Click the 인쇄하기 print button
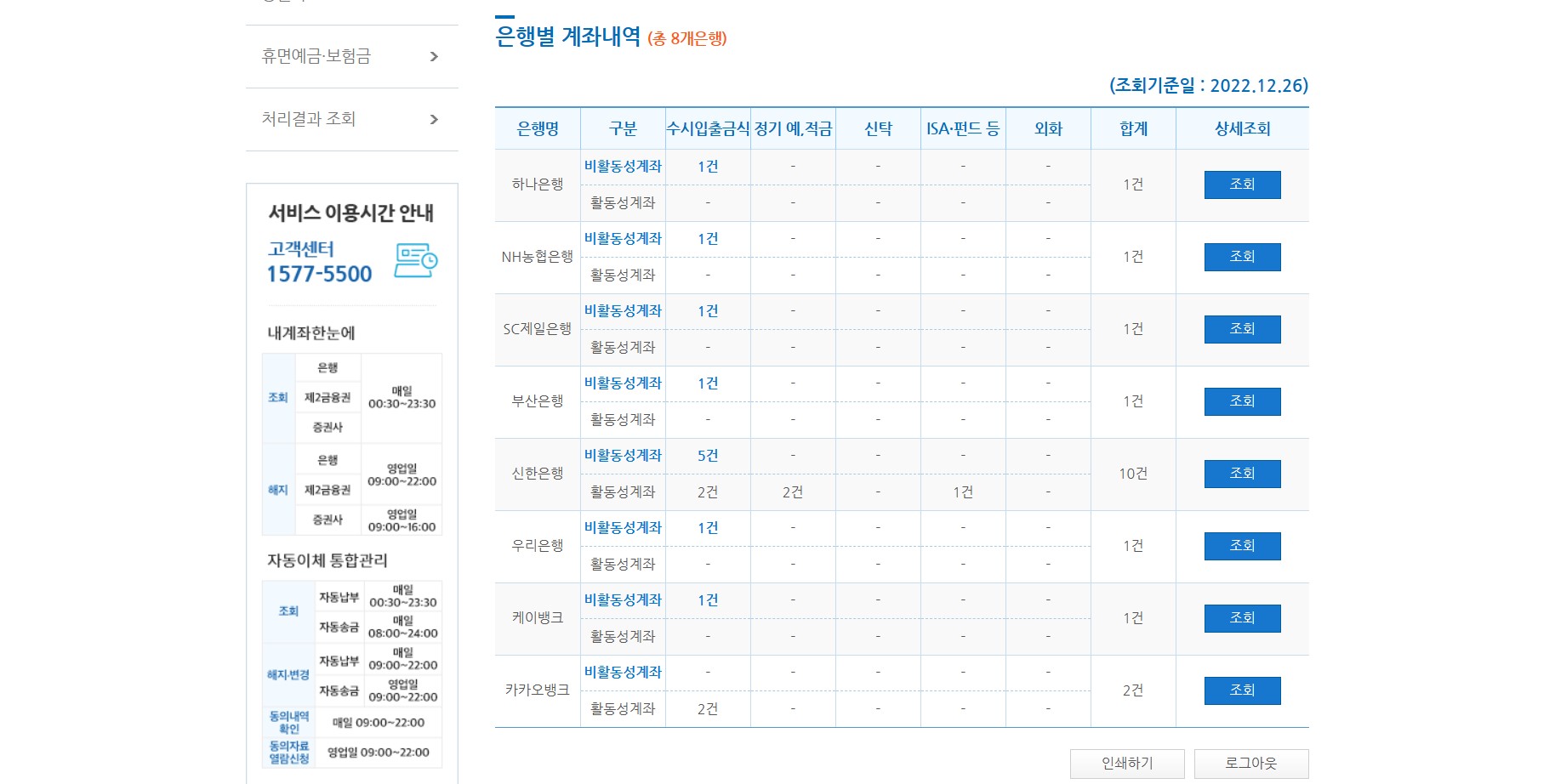This screenshot has height=784, width=1555. click(x=1128, y=763)
